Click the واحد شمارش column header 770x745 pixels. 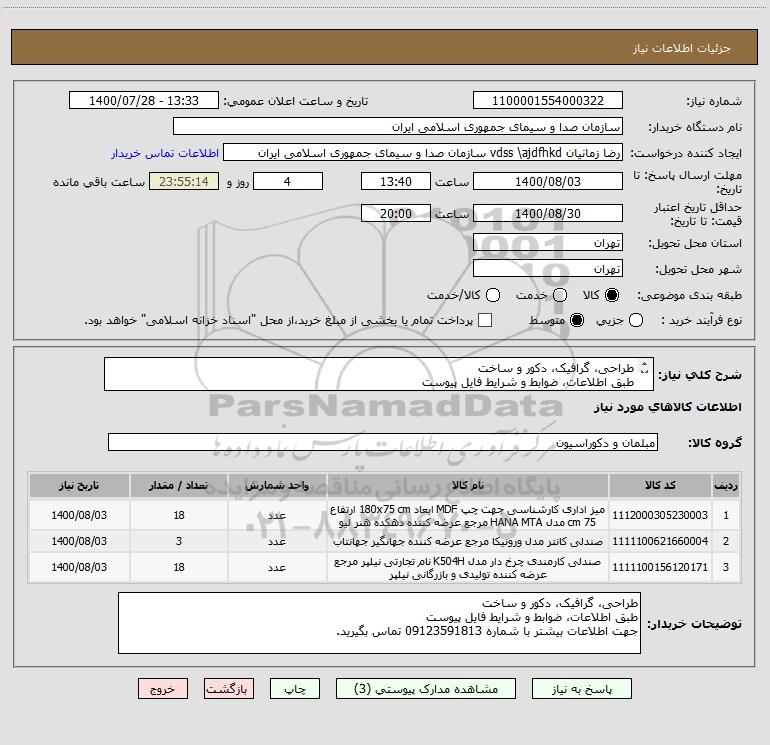pos(276,486)
